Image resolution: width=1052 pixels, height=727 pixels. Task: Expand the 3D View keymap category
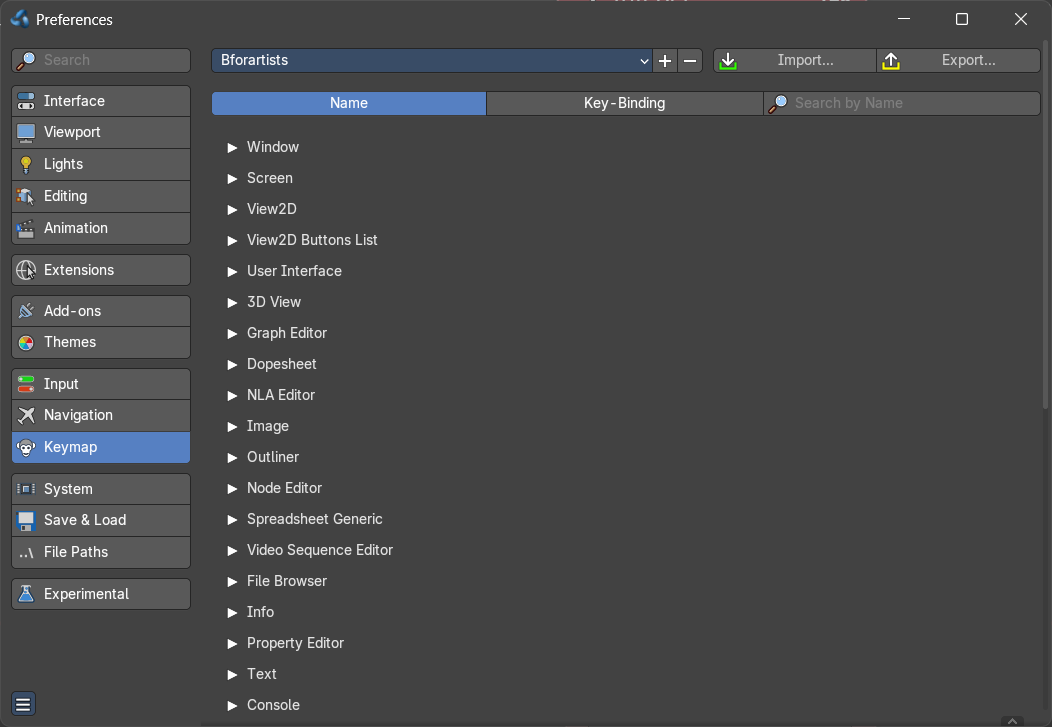pos(232,302)
